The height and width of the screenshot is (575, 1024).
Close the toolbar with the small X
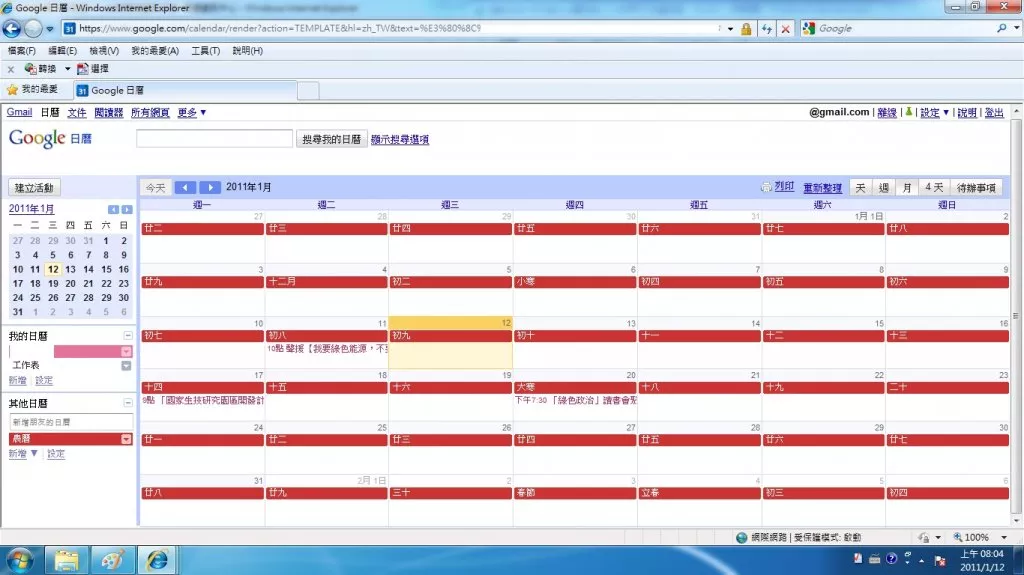click(x=10, y=69)
